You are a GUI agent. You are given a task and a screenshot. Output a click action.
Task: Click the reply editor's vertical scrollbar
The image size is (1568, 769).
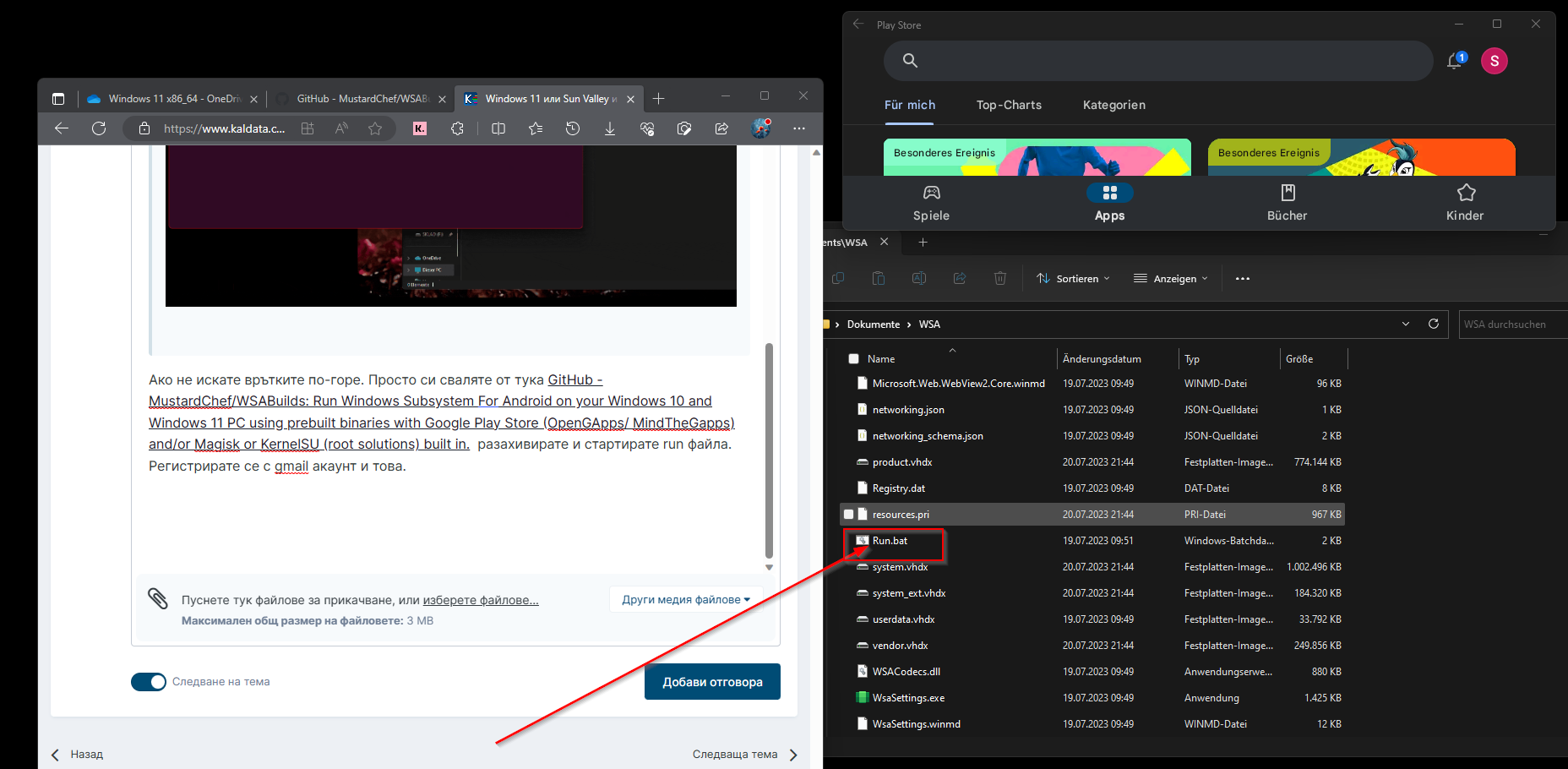769,450
